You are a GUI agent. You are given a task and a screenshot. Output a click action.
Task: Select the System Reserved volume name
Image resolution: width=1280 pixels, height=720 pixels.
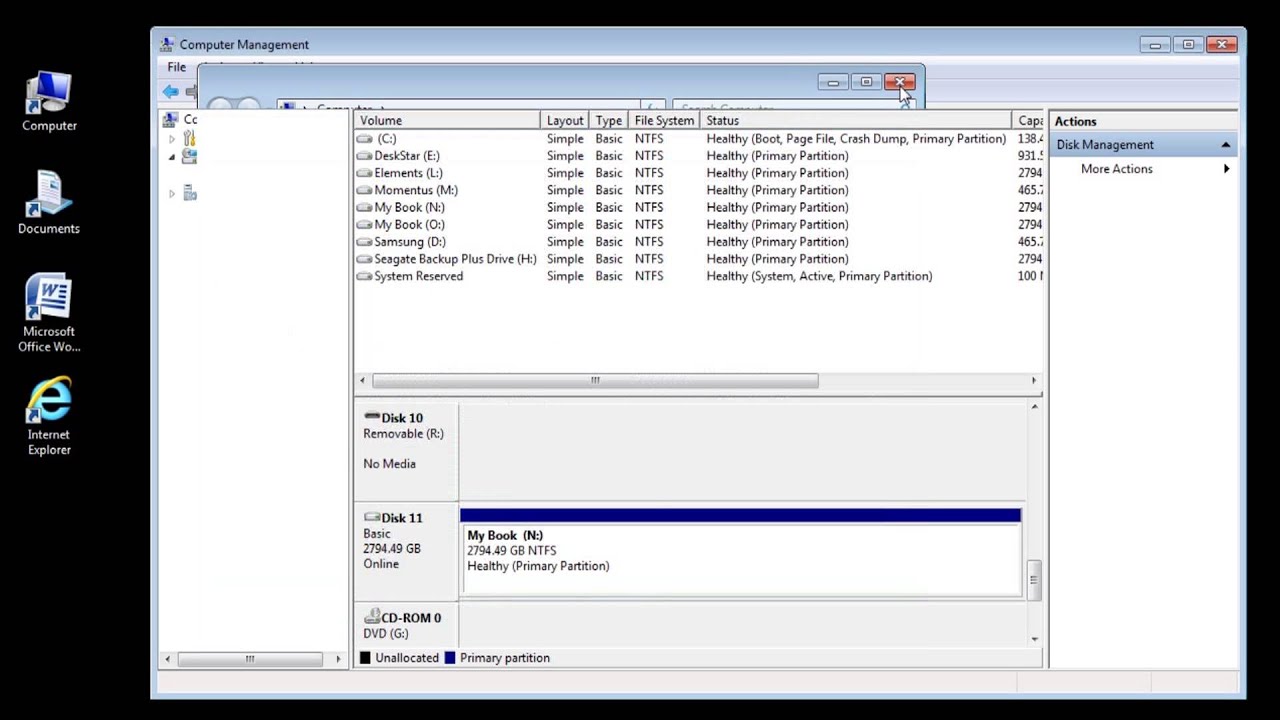pyautogui.click(x=418, y=276)
